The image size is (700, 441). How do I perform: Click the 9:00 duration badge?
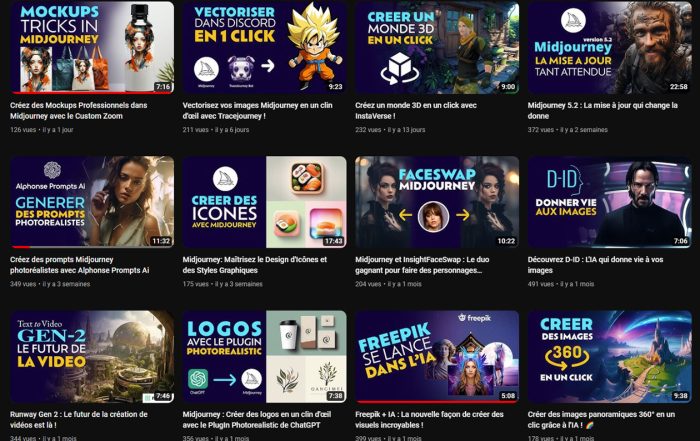pos(508,87)
